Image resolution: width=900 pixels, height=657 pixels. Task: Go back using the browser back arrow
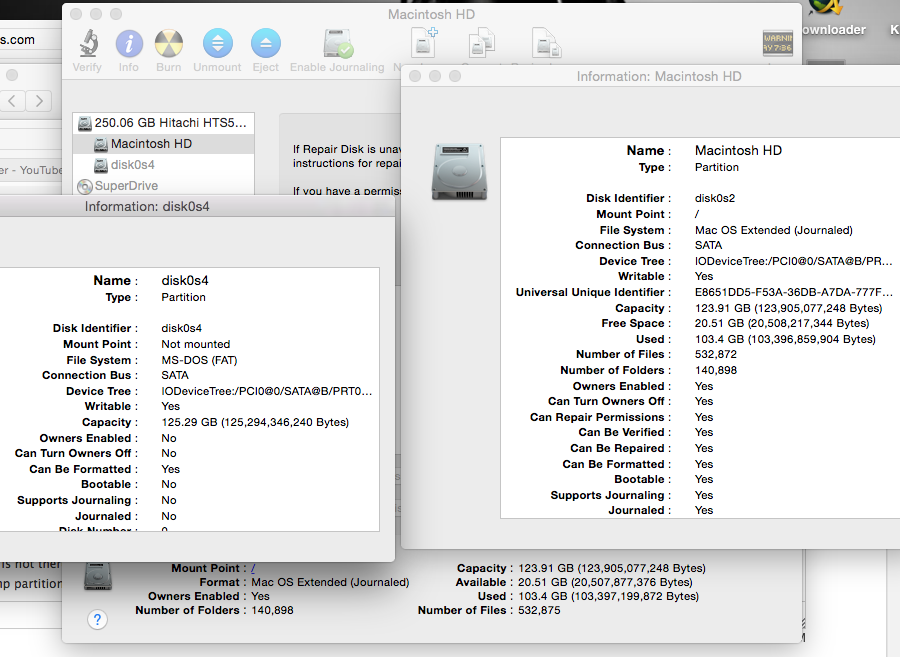[13, 100]
